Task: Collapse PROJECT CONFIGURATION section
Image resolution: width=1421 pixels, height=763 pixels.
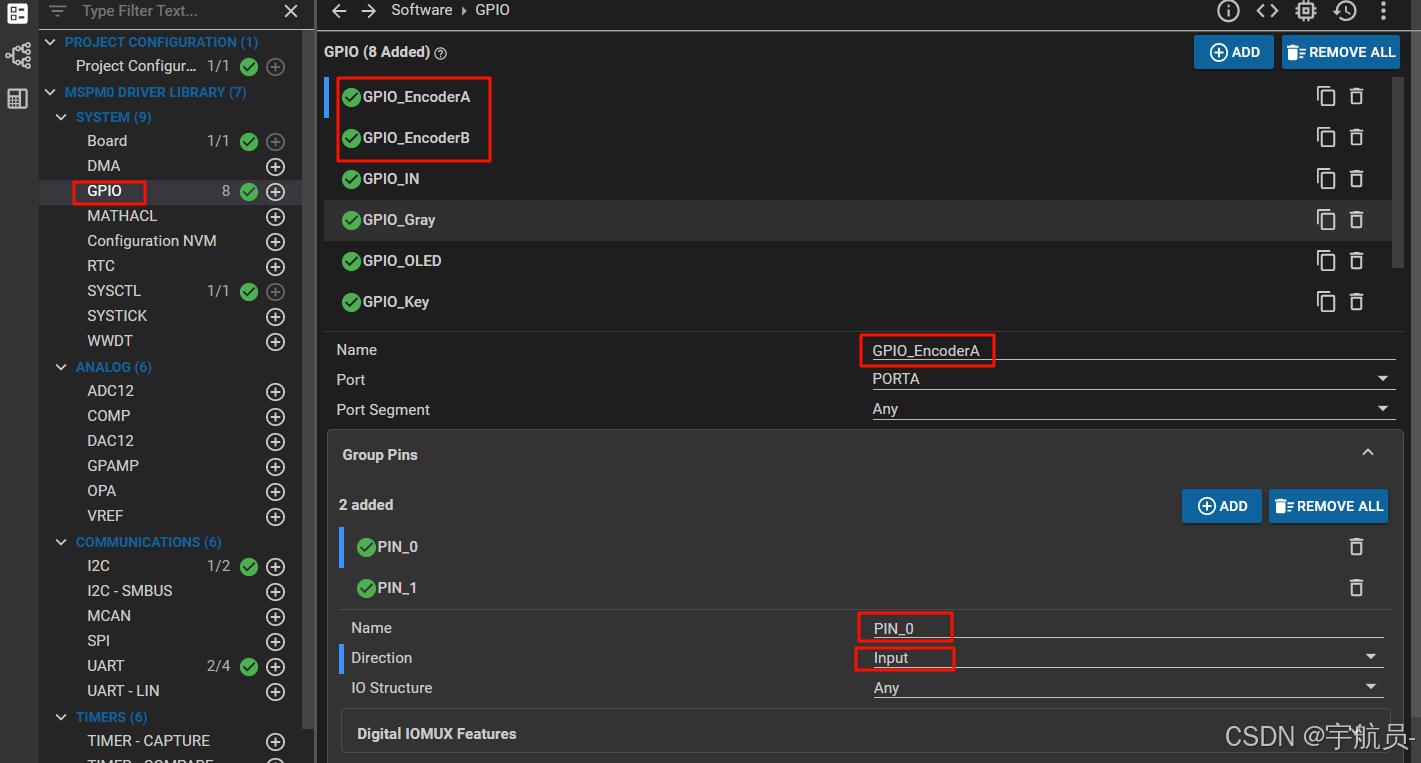Action: coord(51,42)
